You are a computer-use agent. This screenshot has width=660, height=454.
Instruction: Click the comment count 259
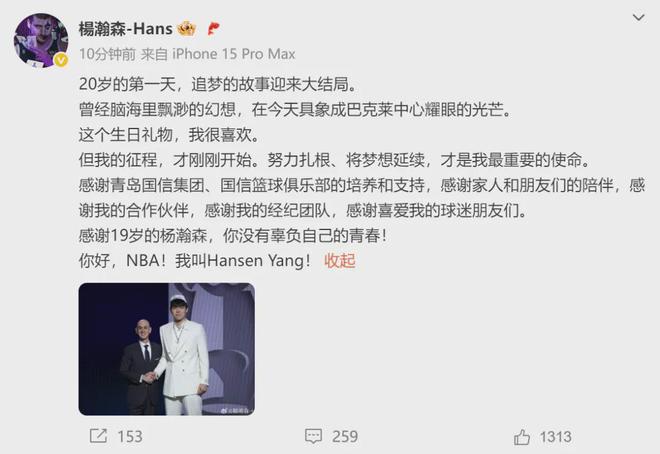tap(345, 436)
